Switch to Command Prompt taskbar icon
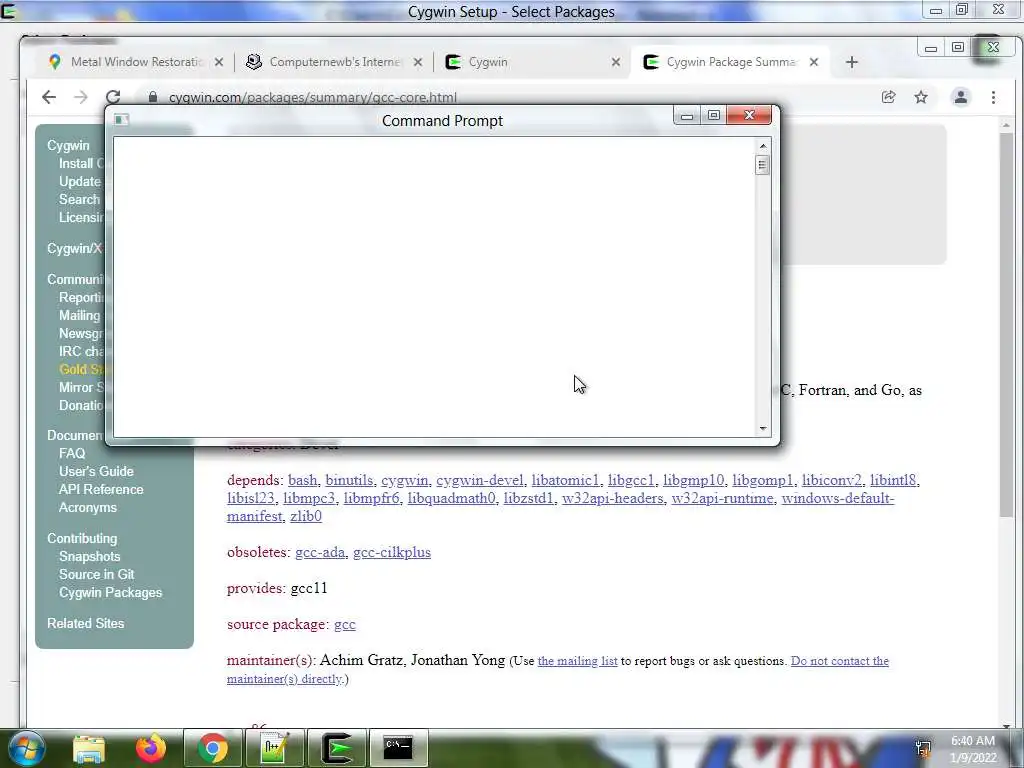Viewport: 1024px width, 768px height. coord(398,748)
